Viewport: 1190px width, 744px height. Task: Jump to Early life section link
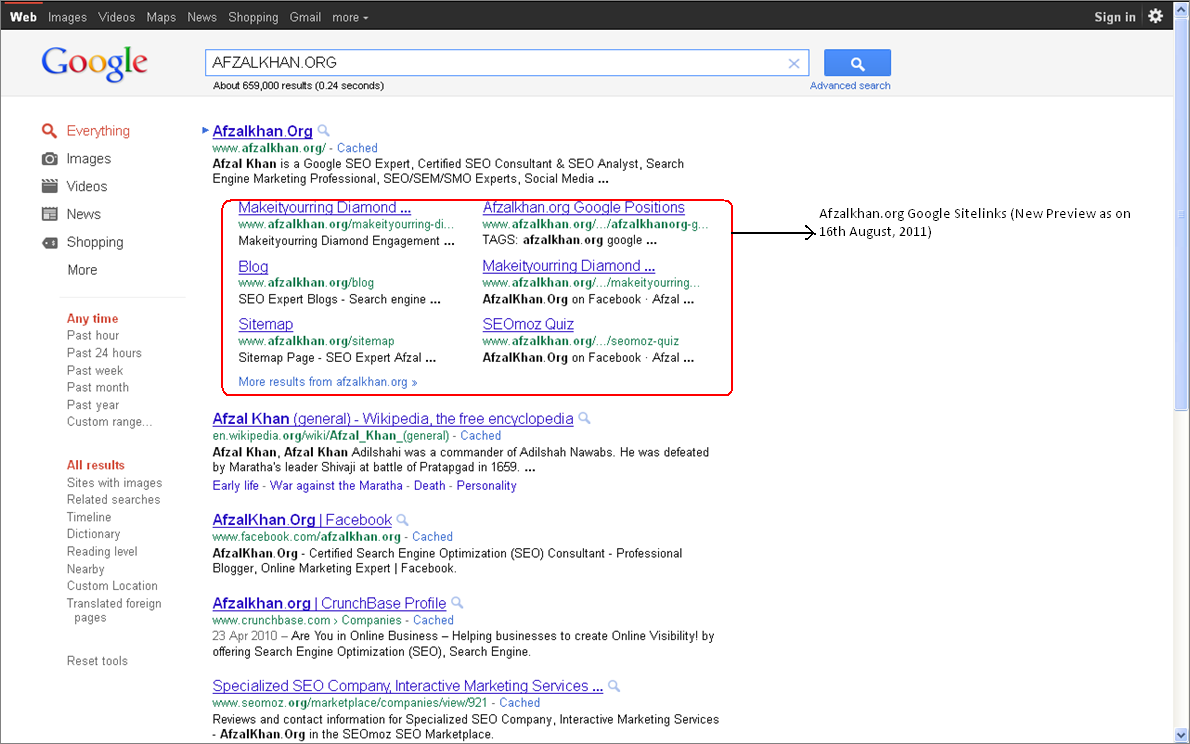pyautogui.click(x=235, y=486)
